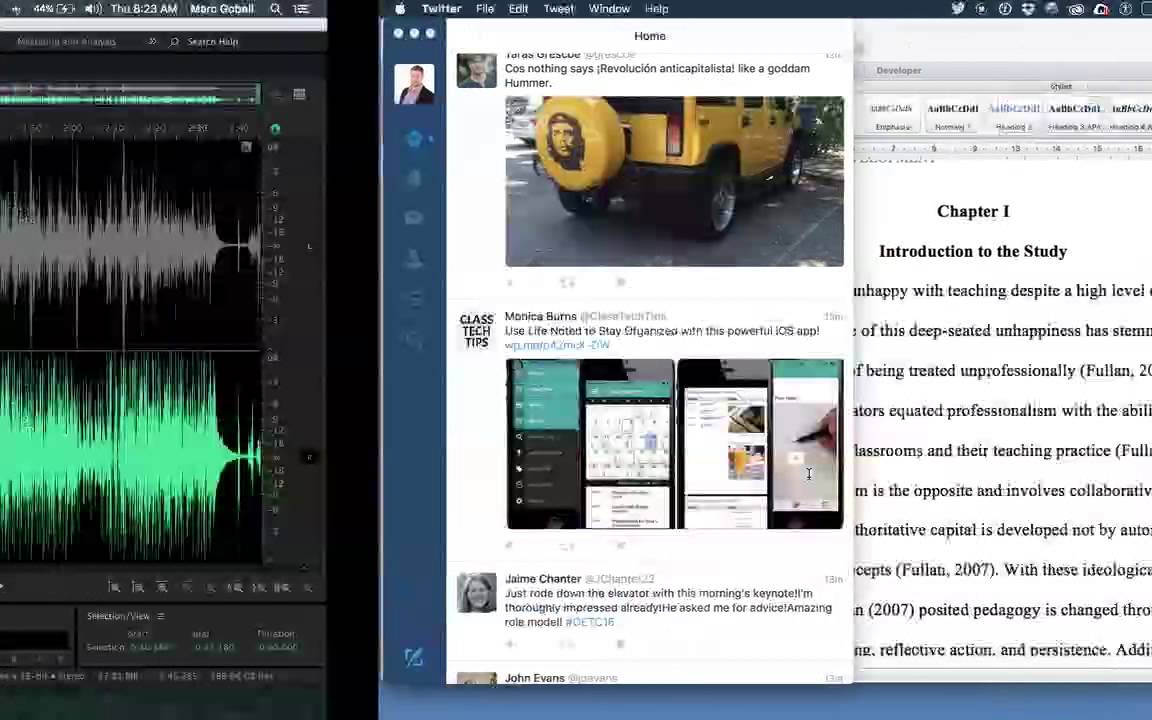Open Lists icon in Twitter sidebar

[414, 298]
